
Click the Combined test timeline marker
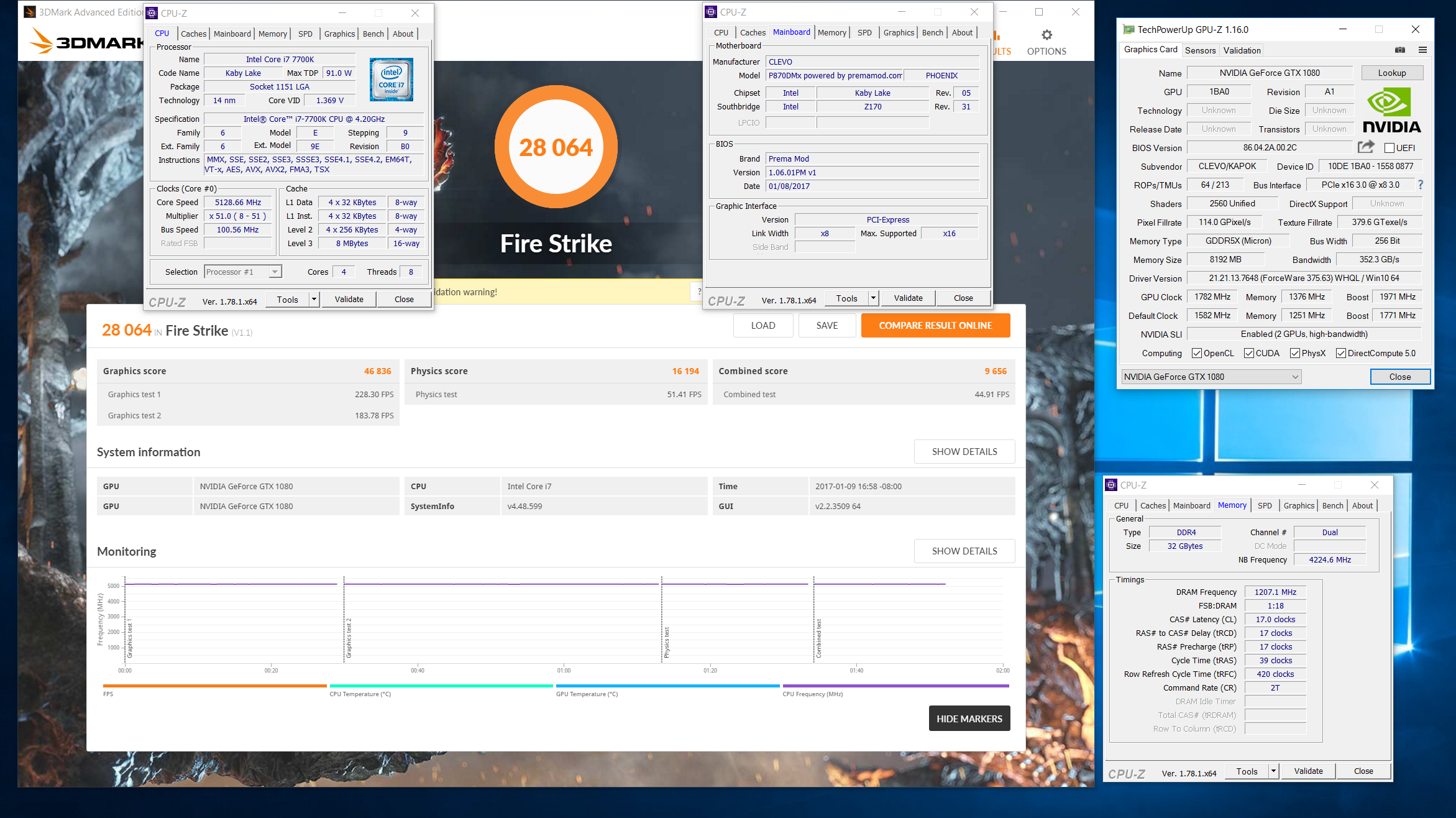tap(818, 638)
